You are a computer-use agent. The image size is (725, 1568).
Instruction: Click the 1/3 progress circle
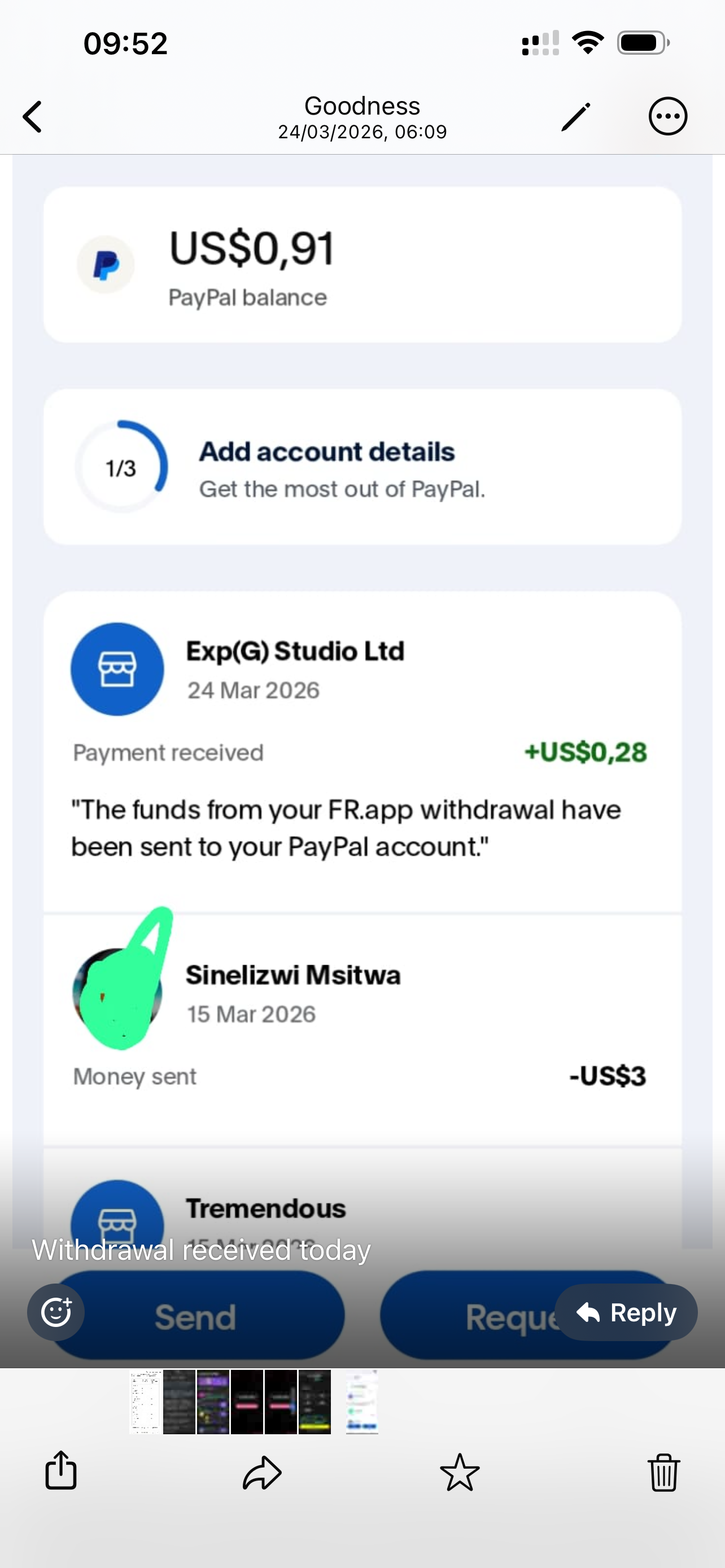(121, 467)
